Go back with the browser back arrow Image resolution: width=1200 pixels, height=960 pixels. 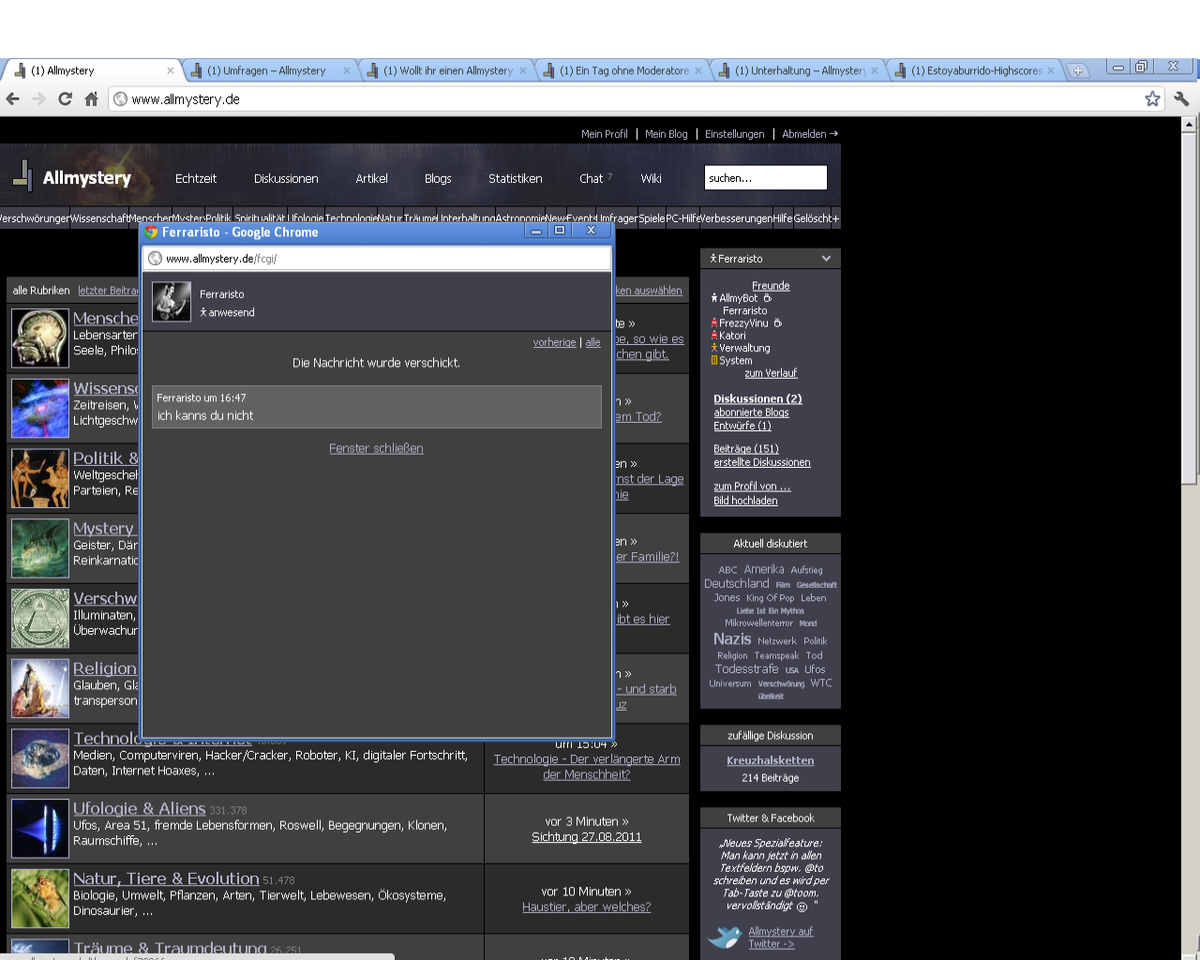(x=13, y=99)
